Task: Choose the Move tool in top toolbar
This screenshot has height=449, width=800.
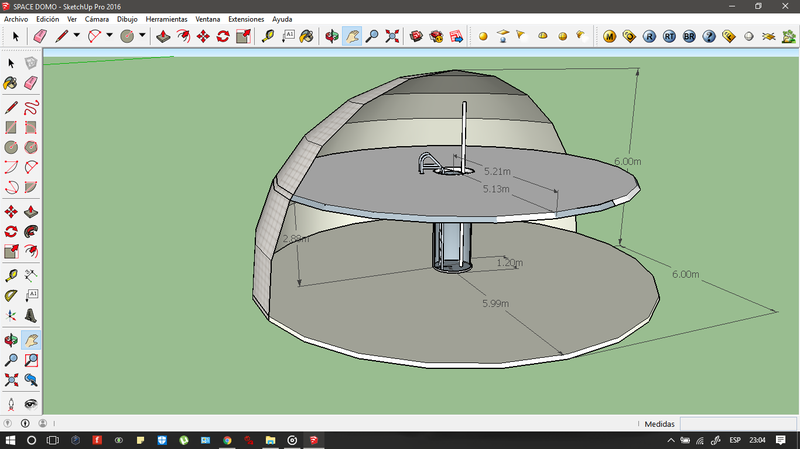Action: [x=203, y=36]
